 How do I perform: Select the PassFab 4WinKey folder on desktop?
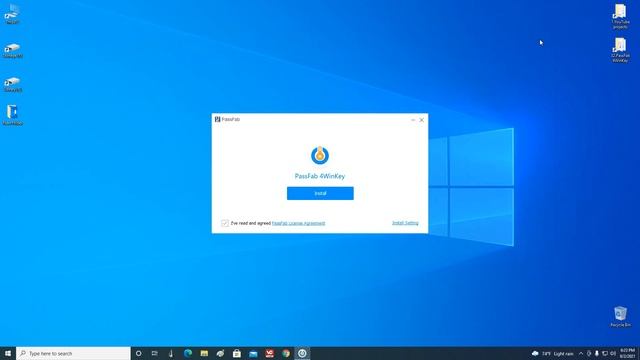coord(620,50)
